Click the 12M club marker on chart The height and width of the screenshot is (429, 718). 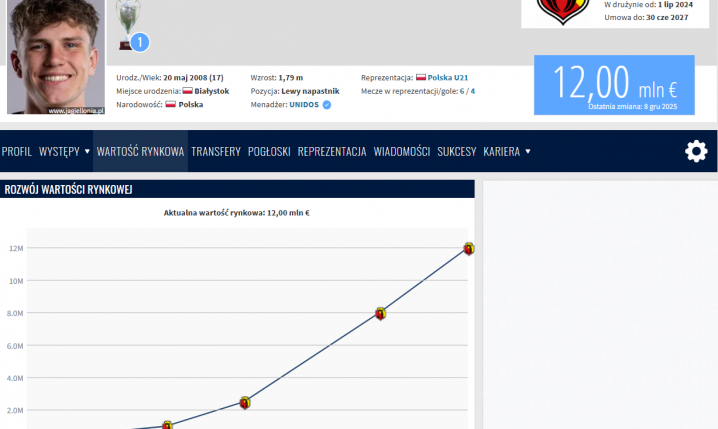pyautogui.click(x=468, y=248)
